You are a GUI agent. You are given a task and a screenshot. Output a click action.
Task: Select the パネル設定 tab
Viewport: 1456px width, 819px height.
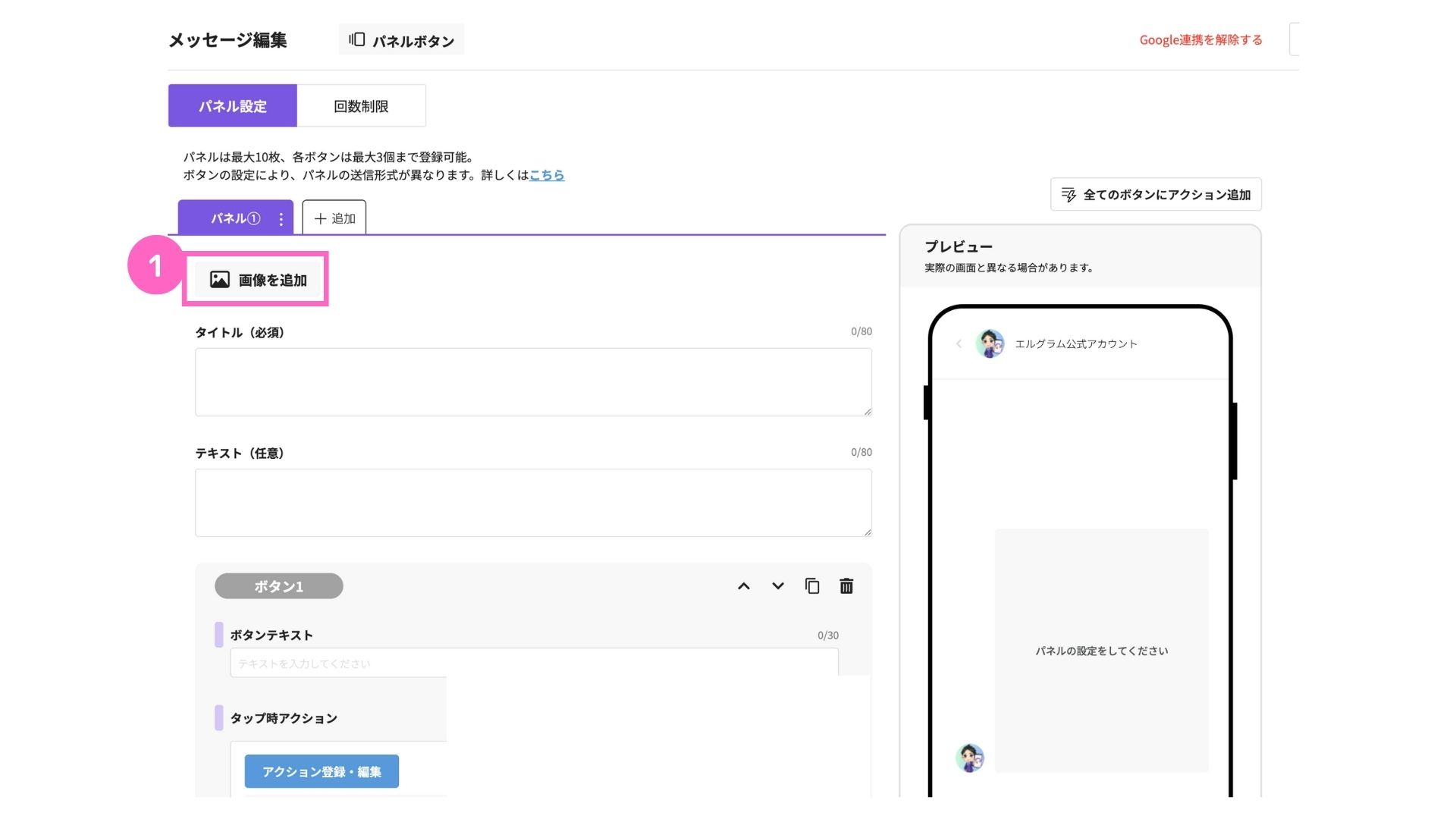click(233, 106)
